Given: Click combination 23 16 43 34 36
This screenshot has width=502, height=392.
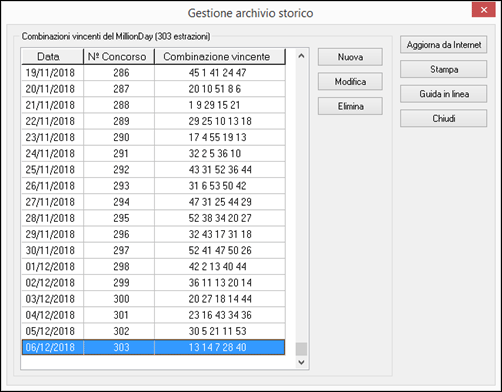Looking at the screenshot, I should click(x=220, y=315).
